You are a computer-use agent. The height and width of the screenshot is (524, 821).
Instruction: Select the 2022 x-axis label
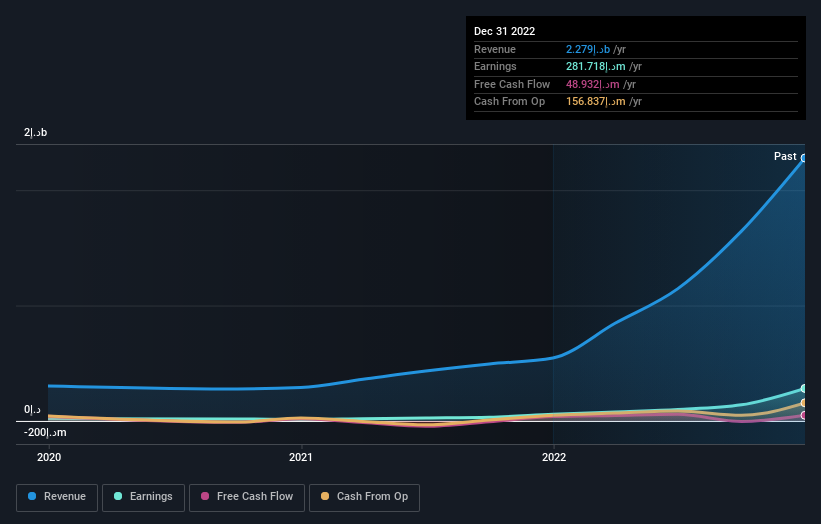(x=554, y=457)
